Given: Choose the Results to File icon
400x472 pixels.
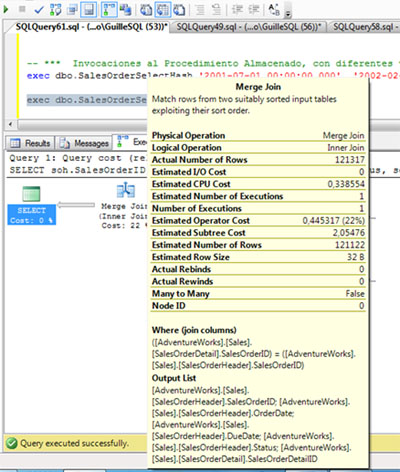Looking at the screenshot, I should coord(180,10).
